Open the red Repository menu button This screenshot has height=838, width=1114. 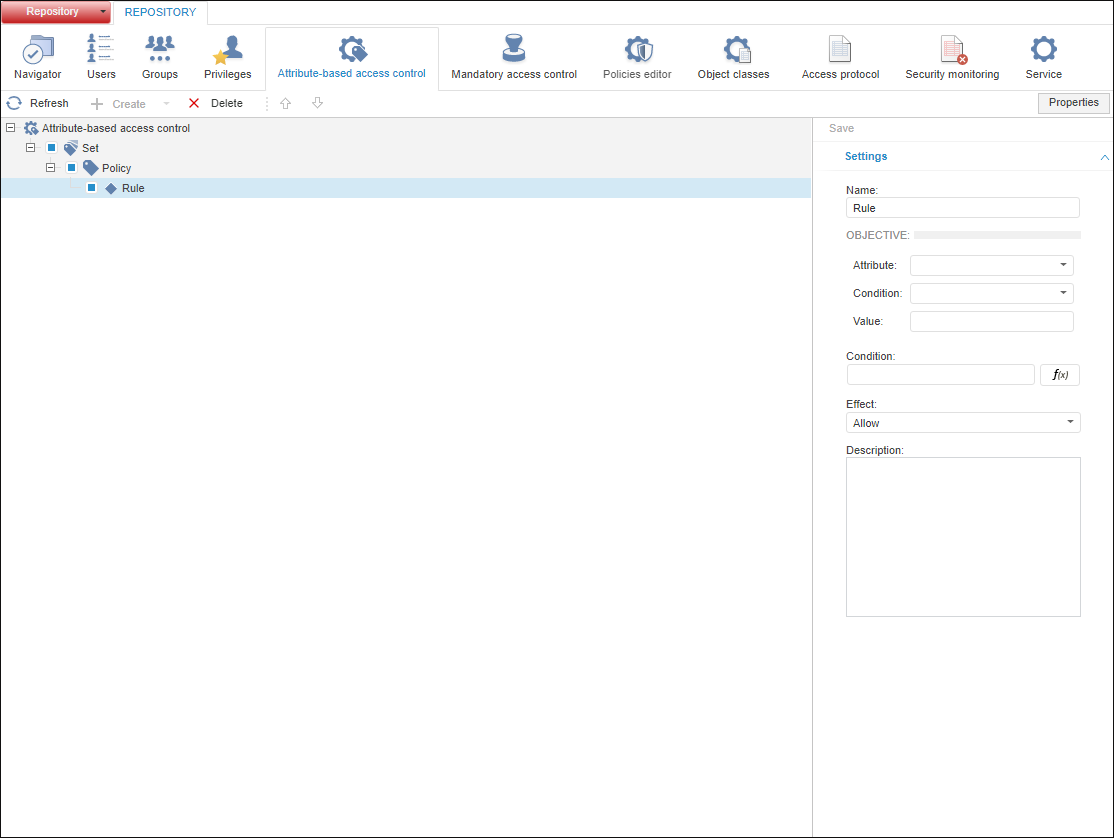click(56, 12)
